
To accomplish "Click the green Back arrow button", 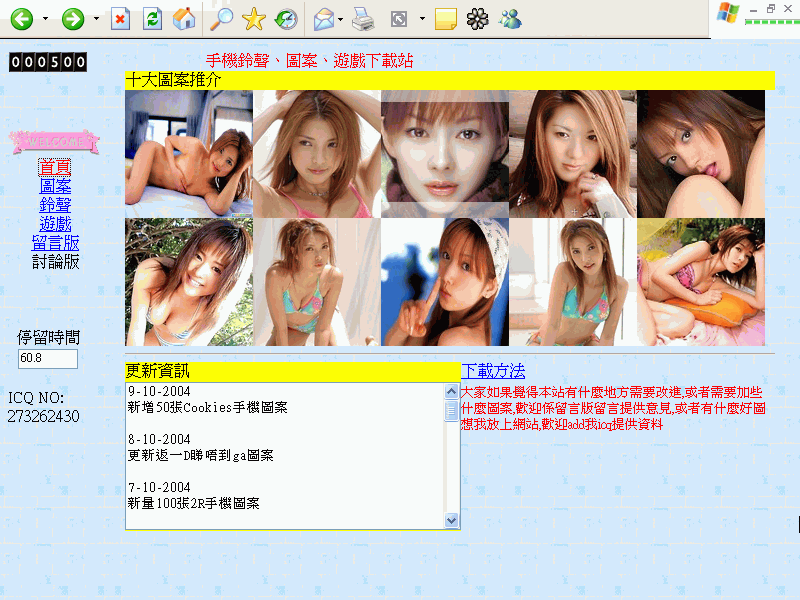I will (x=22, y=19).
